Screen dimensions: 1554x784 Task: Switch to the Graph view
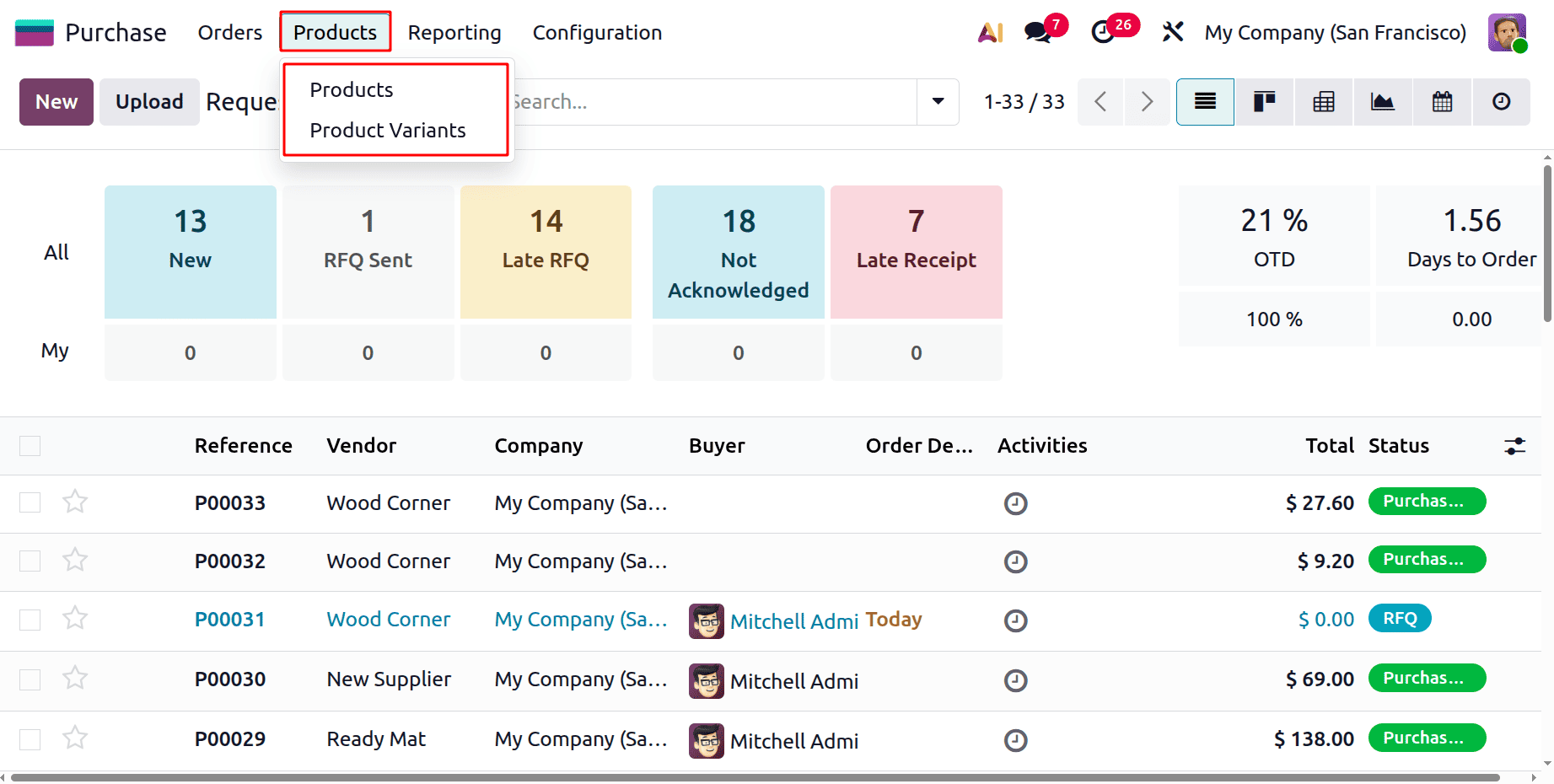pos(1382,101)
